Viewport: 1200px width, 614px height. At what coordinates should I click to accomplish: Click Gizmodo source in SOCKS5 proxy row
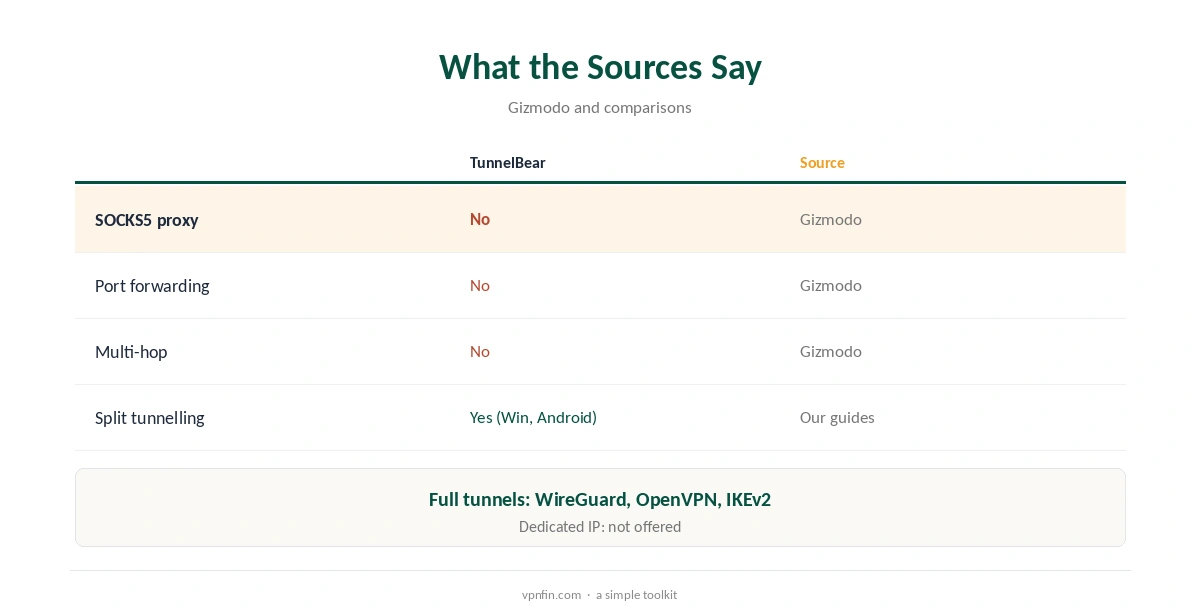(x=831, y=219)
